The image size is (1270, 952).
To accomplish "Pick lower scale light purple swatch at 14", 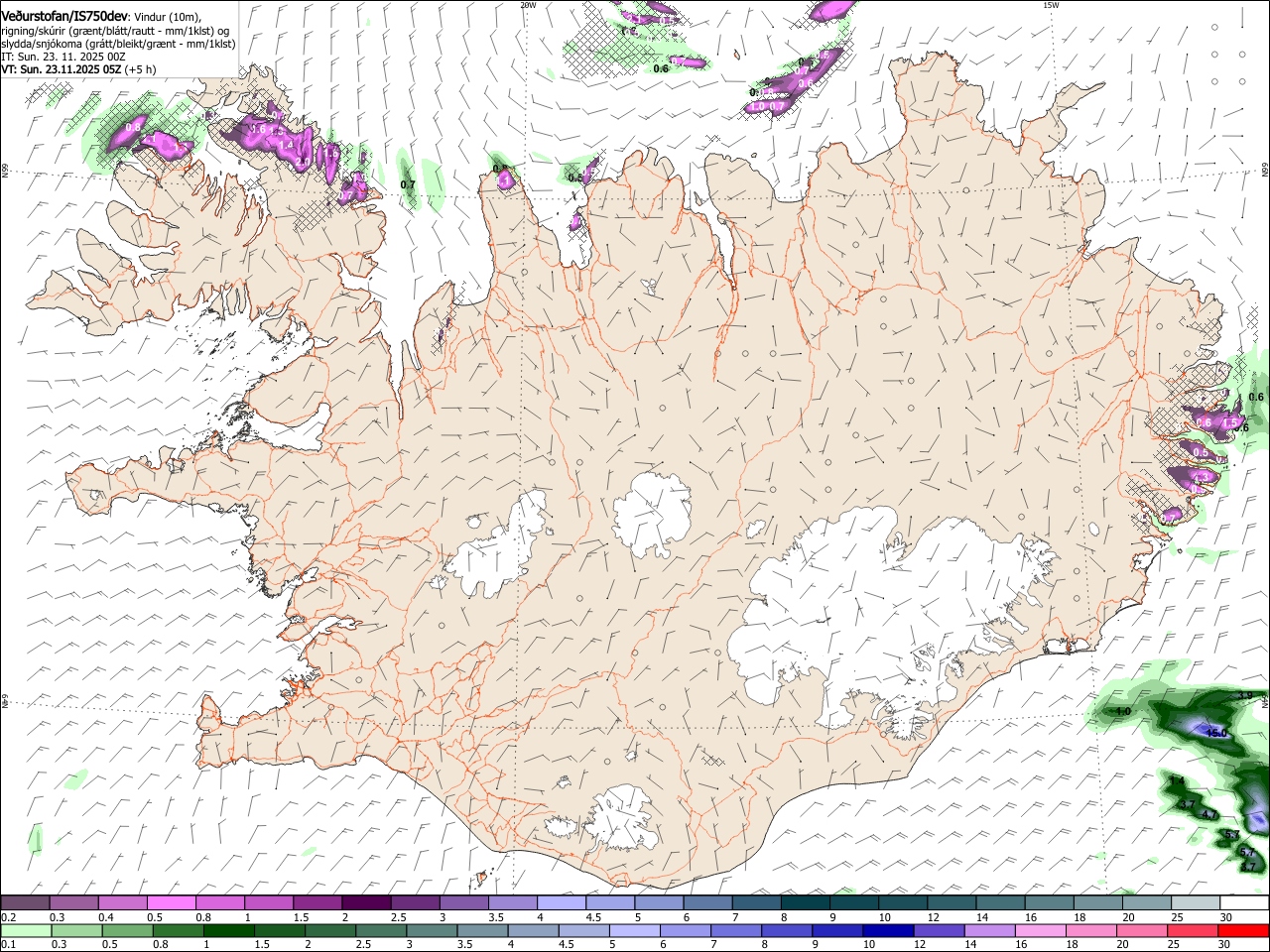I will (988, 930).
